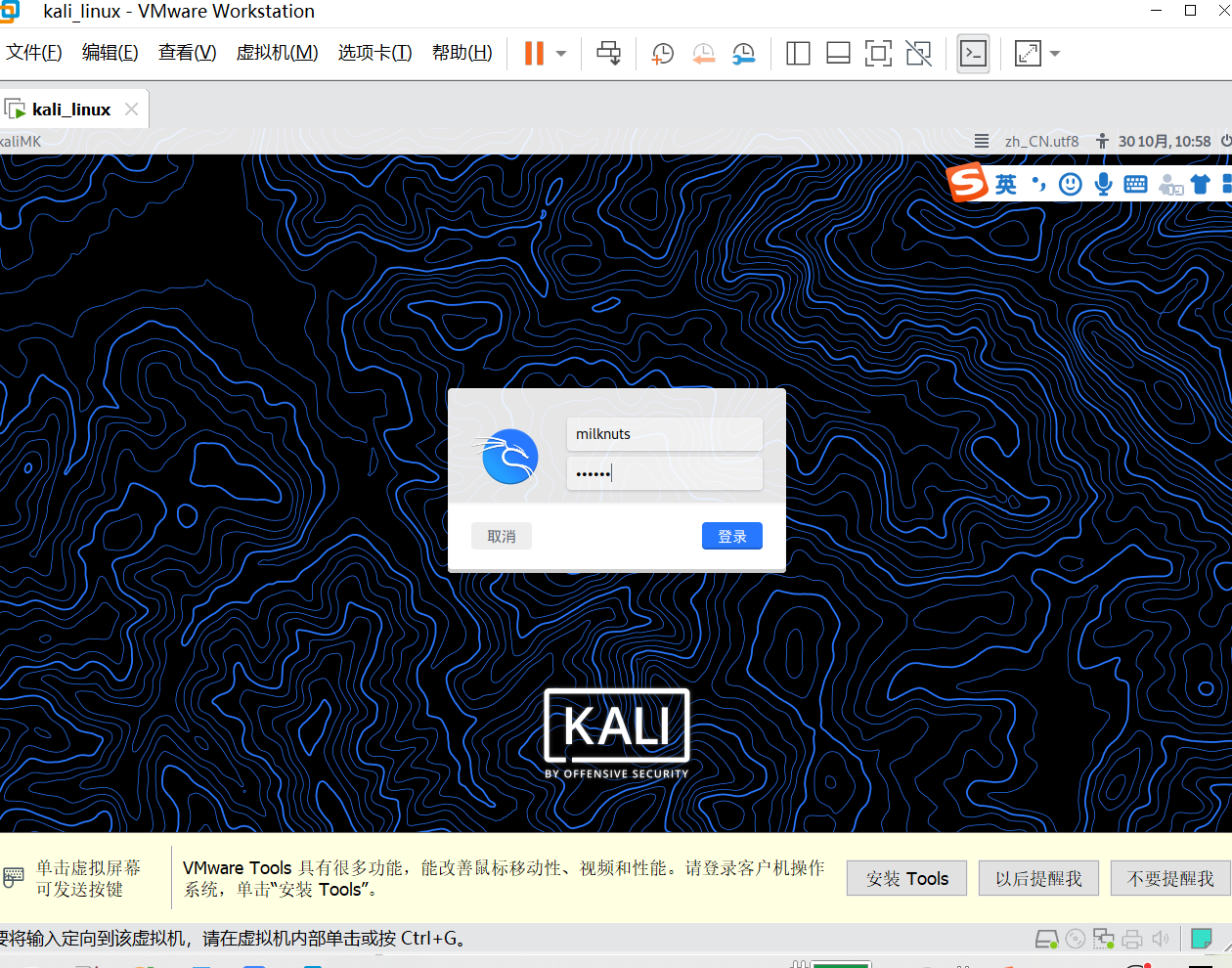Click the CD/DVD drive status icon

pyautogui.click(x=1076, y=940)
